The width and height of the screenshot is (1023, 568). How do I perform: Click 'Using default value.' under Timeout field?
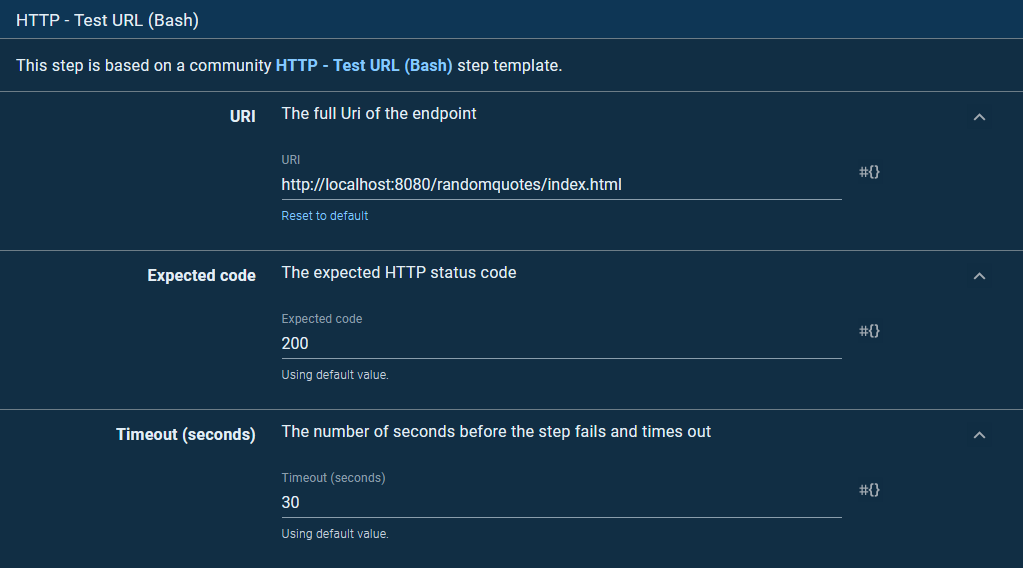(x=335, y=534)
